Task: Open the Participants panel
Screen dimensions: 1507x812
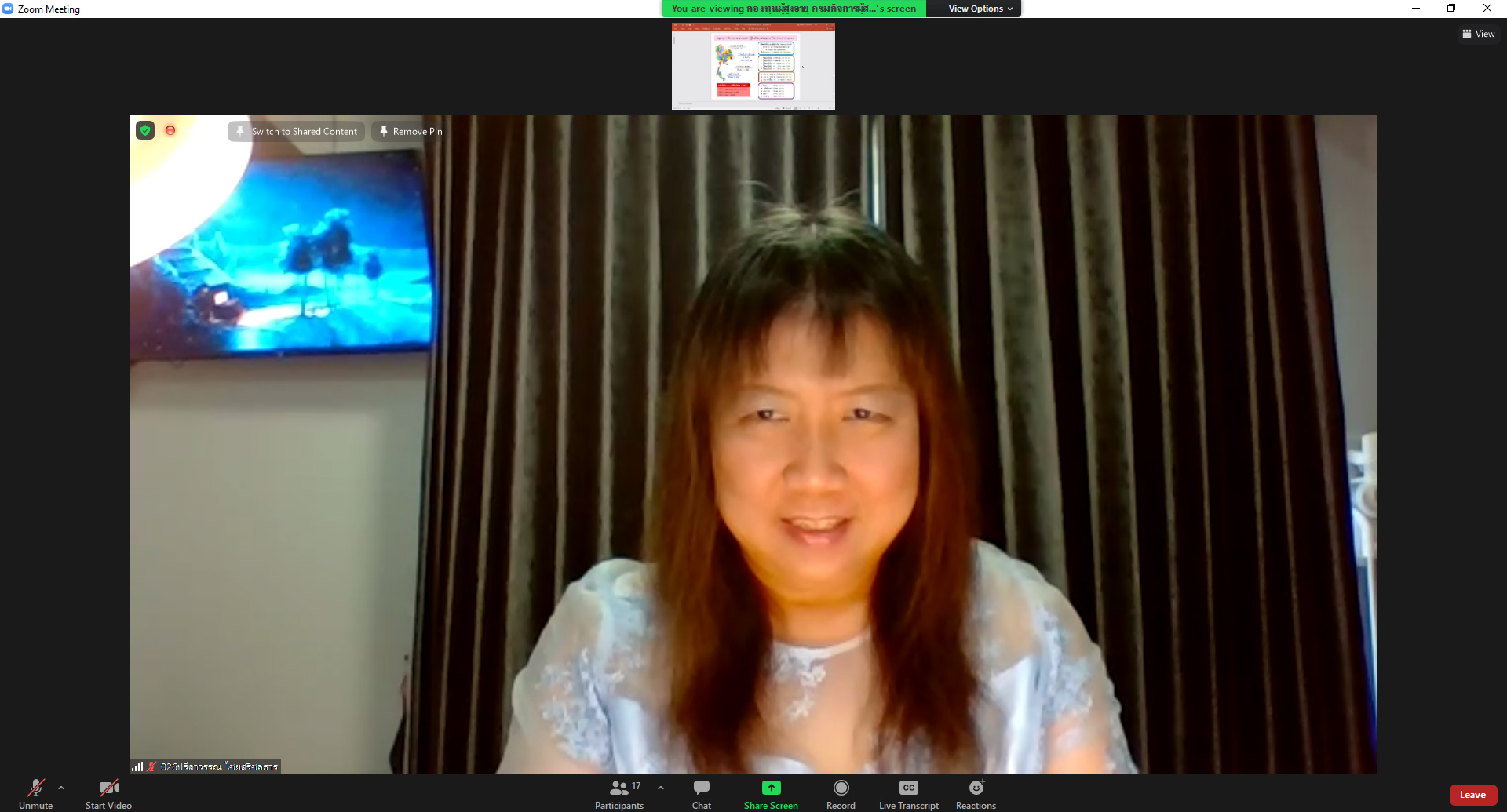Action: [619, 793]
